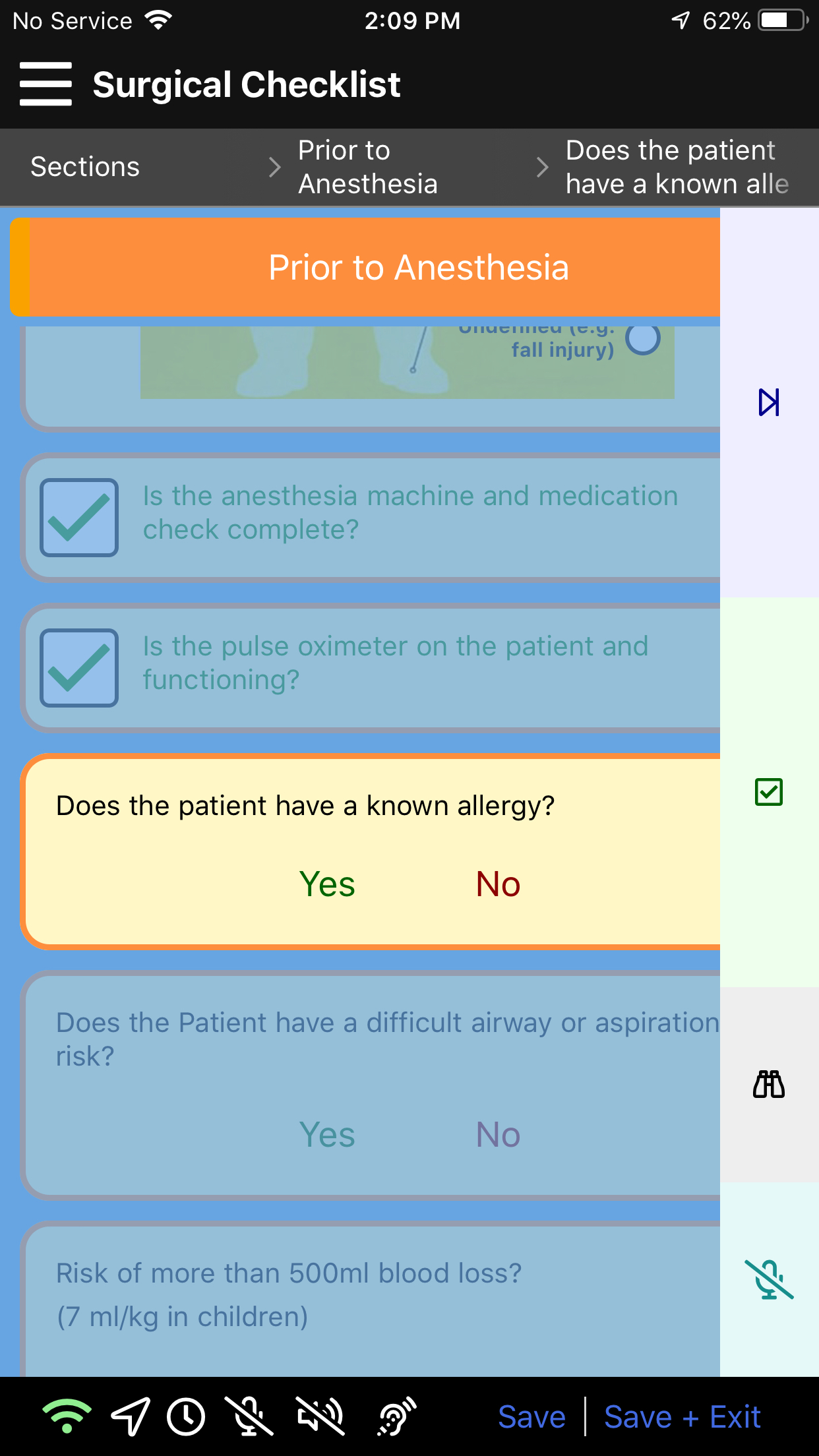Tap the binoculars icon in sidebar
819x1456 pixels.
(x=769, y=1084)
